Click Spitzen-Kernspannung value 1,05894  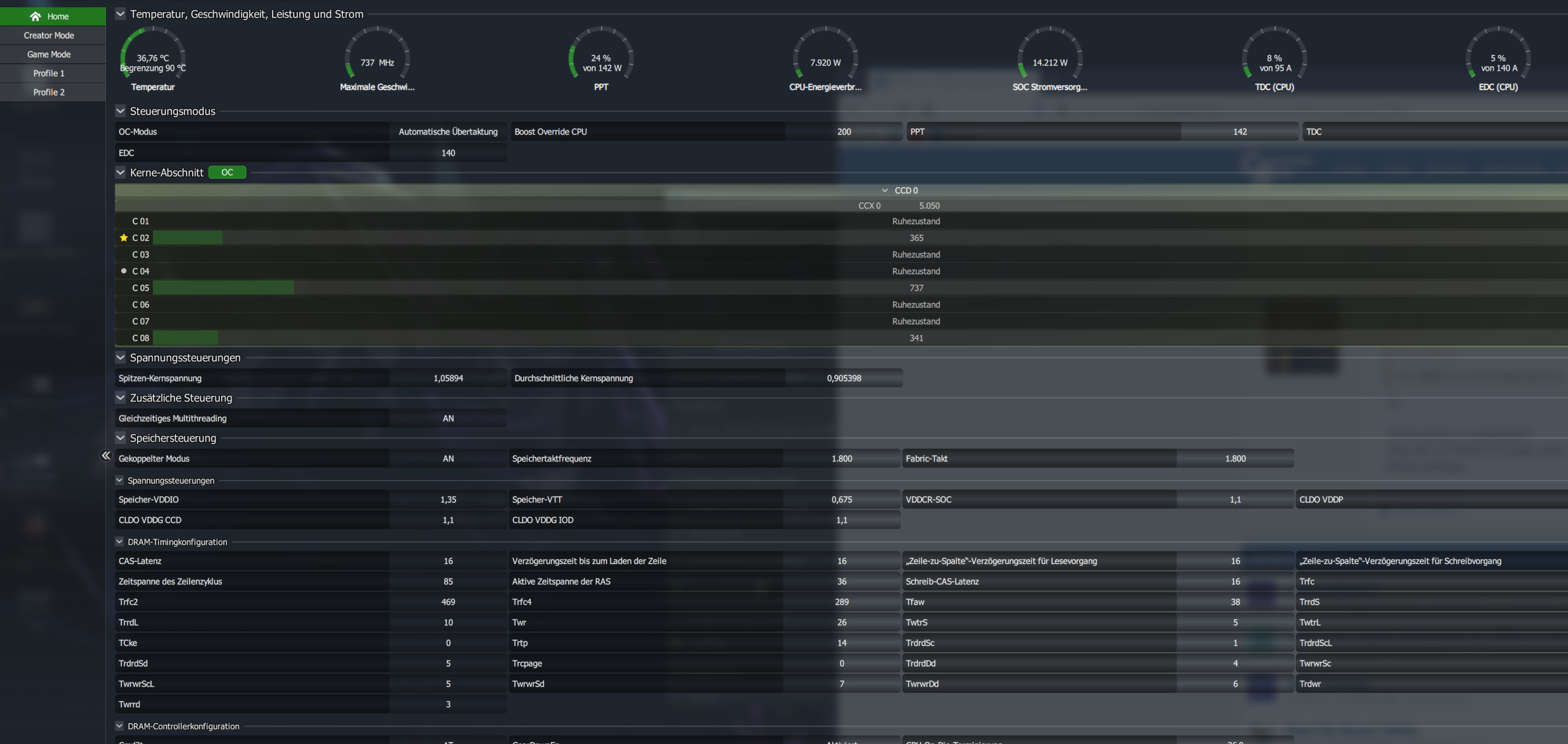click(x=448, y=379)
